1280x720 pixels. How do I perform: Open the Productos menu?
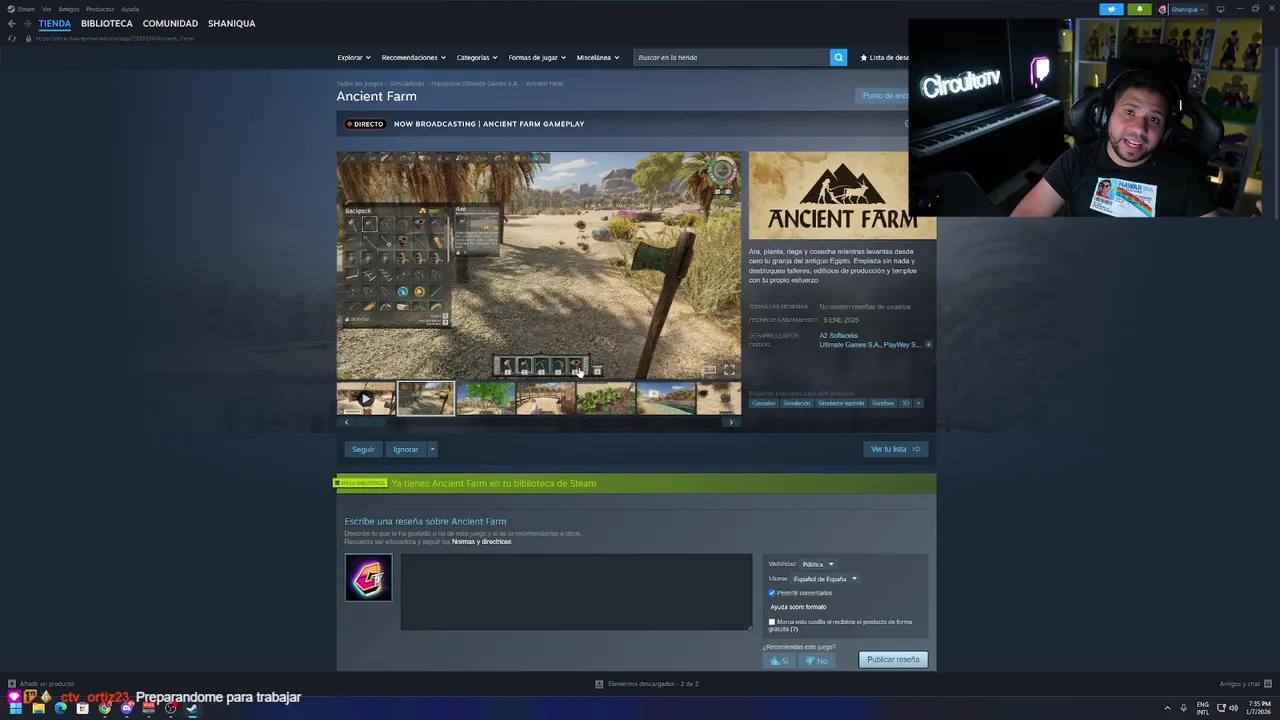(100, 9)
